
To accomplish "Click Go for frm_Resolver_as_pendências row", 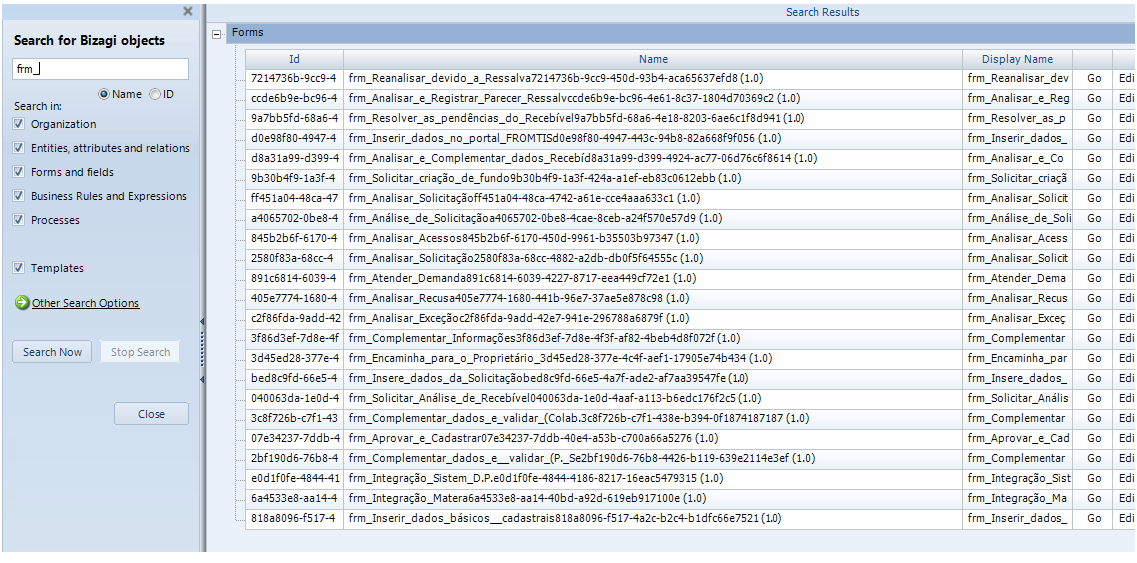I will (x=1093, y=118).
